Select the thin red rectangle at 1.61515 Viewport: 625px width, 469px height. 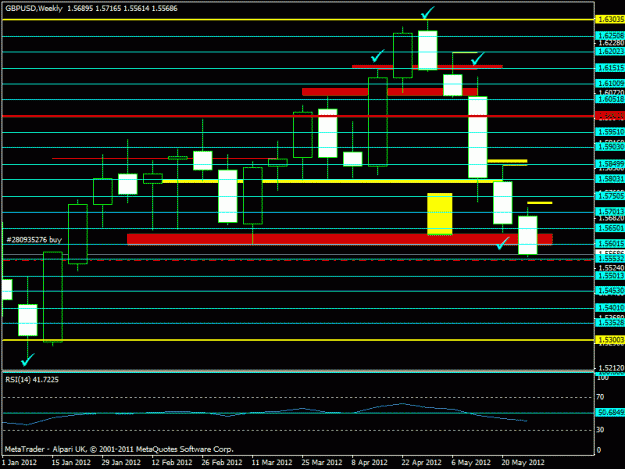427,67
